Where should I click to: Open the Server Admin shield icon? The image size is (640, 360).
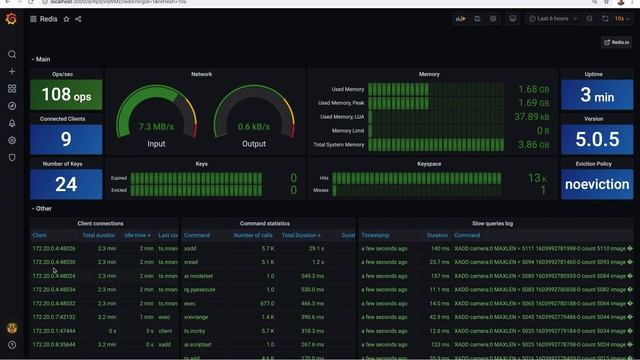12,157
